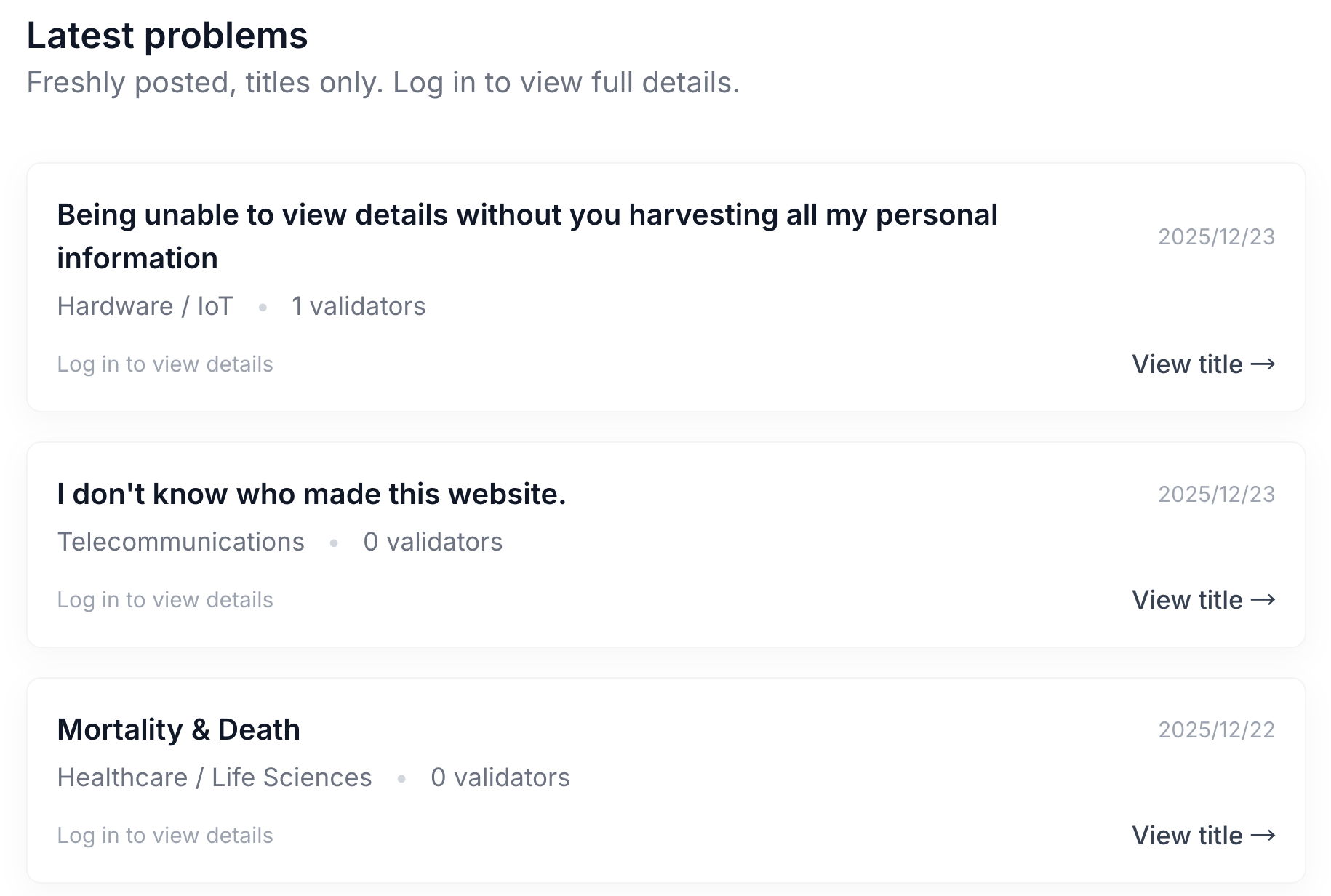Click "View title" arrow on the Hardware / IoT card
This screenshot has height=896, width=1331.
click(1203, 364)
